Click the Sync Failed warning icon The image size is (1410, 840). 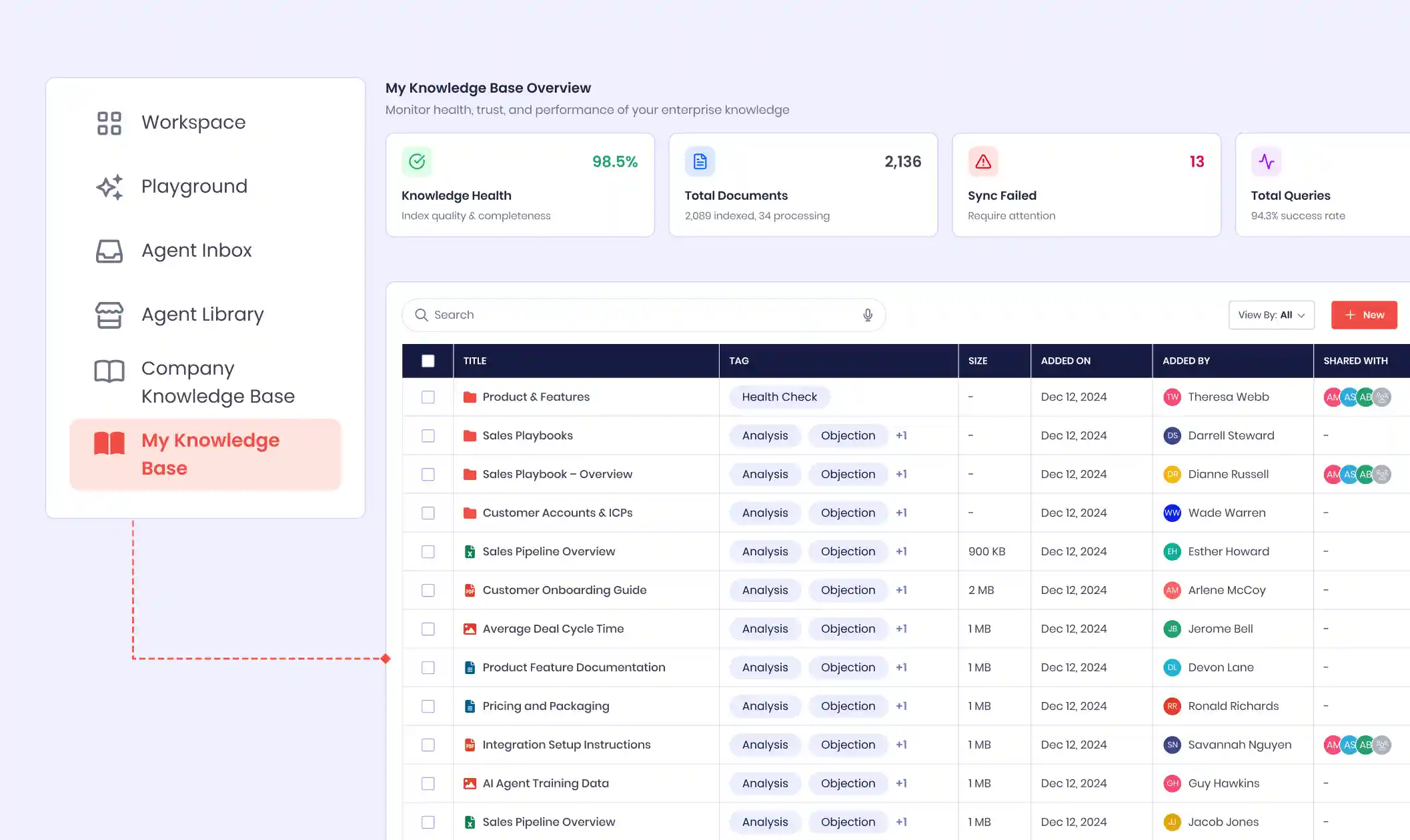[x=983, y=161]
